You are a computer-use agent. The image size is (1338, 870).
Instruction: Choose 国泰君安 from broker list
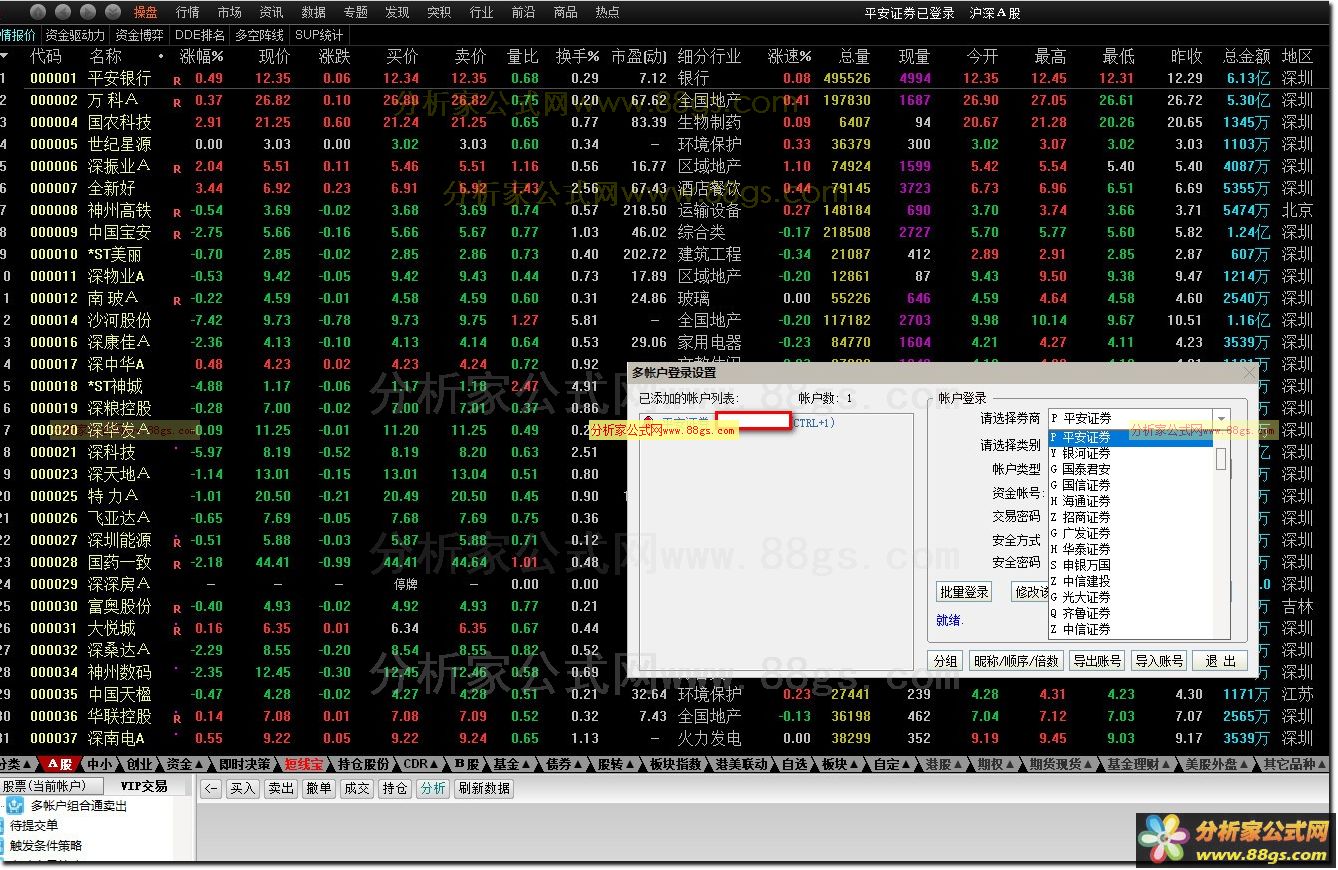pyautogui.click(x=1130, y=469)
